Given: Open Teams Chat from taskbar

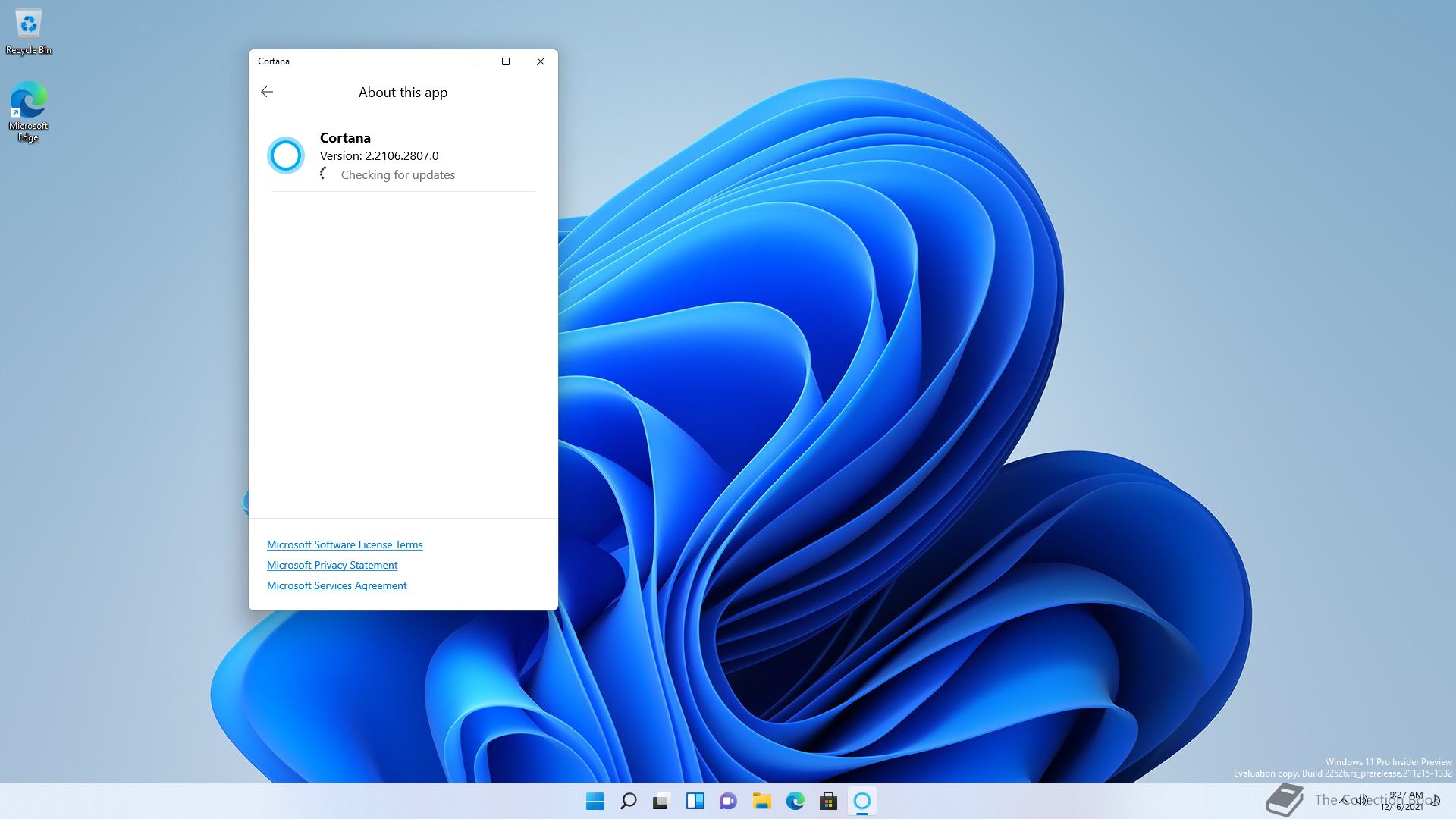Looking at the screenshot, I should 729,801.
